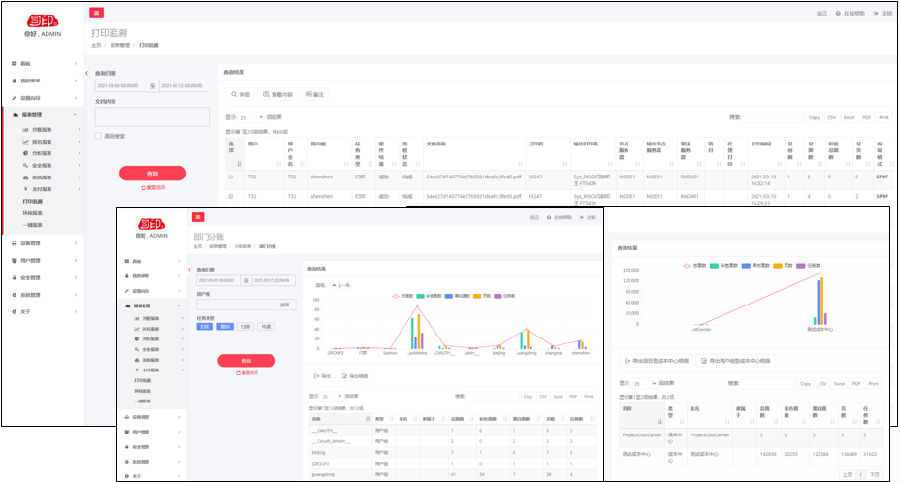Click the 导出 export icon in 部门分账 window

click(316, 376)
